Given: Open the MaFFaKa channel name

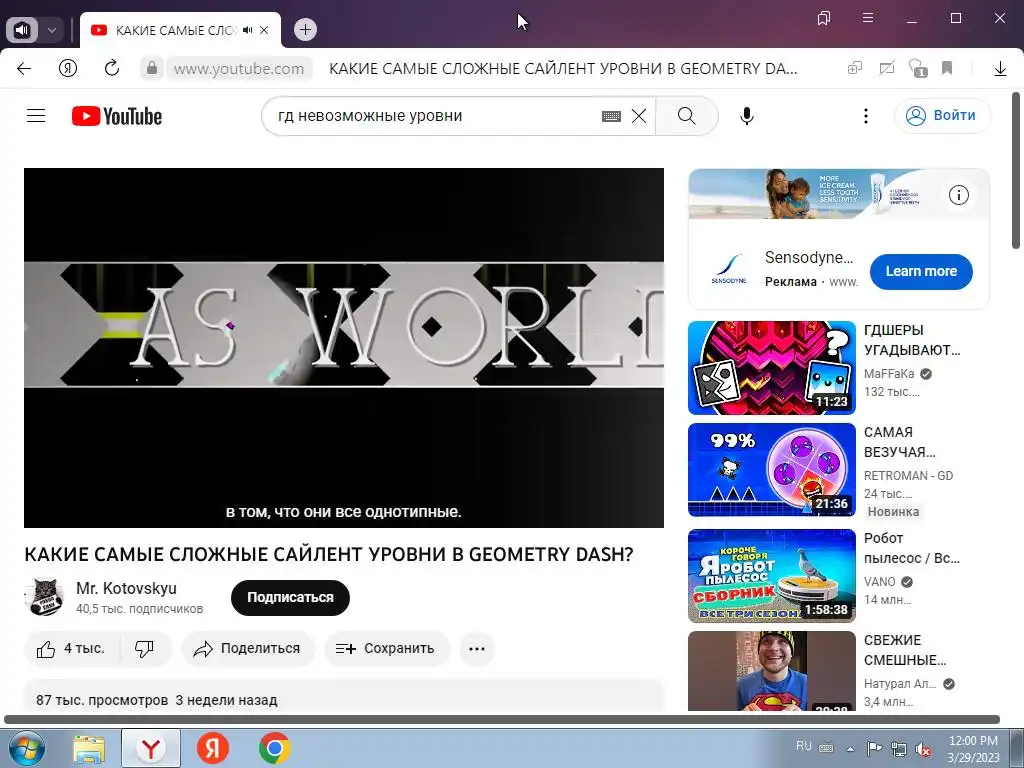Looking at the screenshot, I should [x=889, y=374].
